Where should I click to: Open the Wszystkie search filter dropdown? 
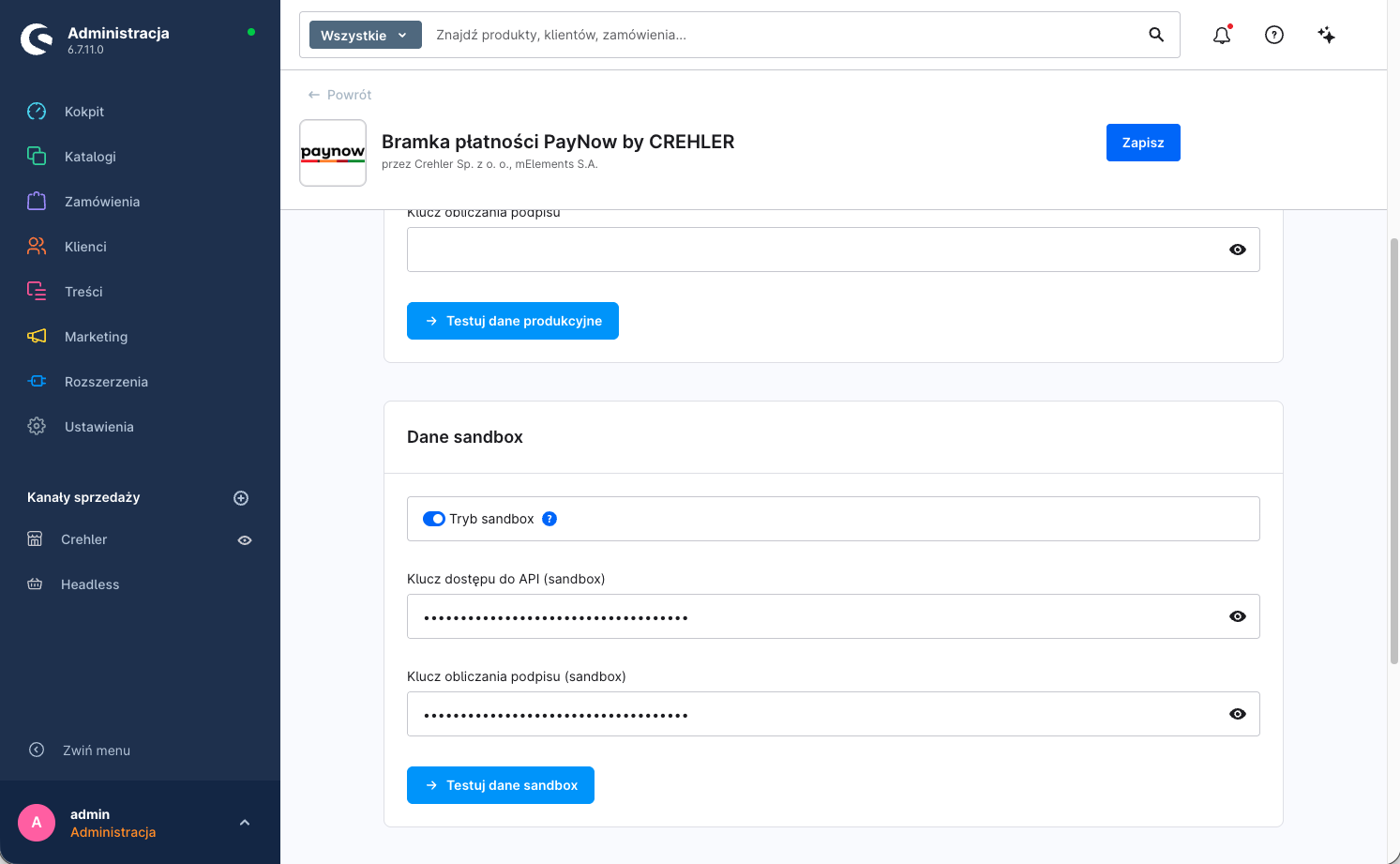(x=366, y=36)
